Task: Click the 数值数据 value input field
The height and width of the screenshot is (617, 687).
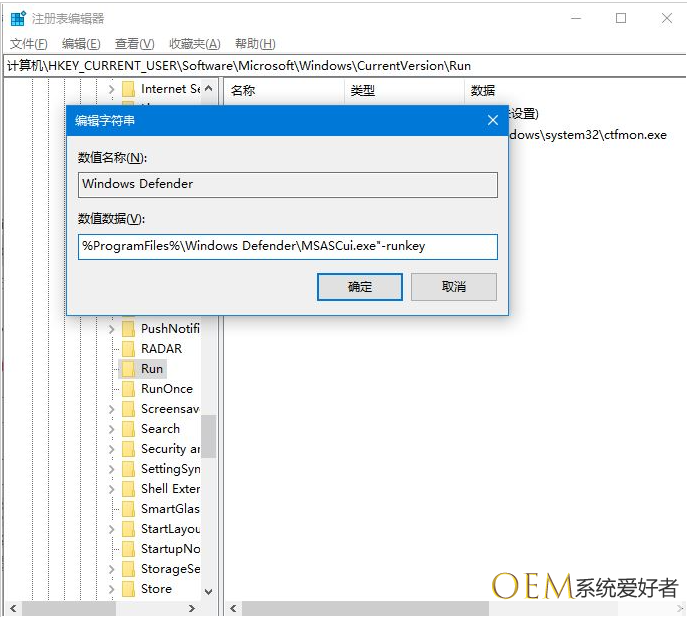Action: point(287,246)
